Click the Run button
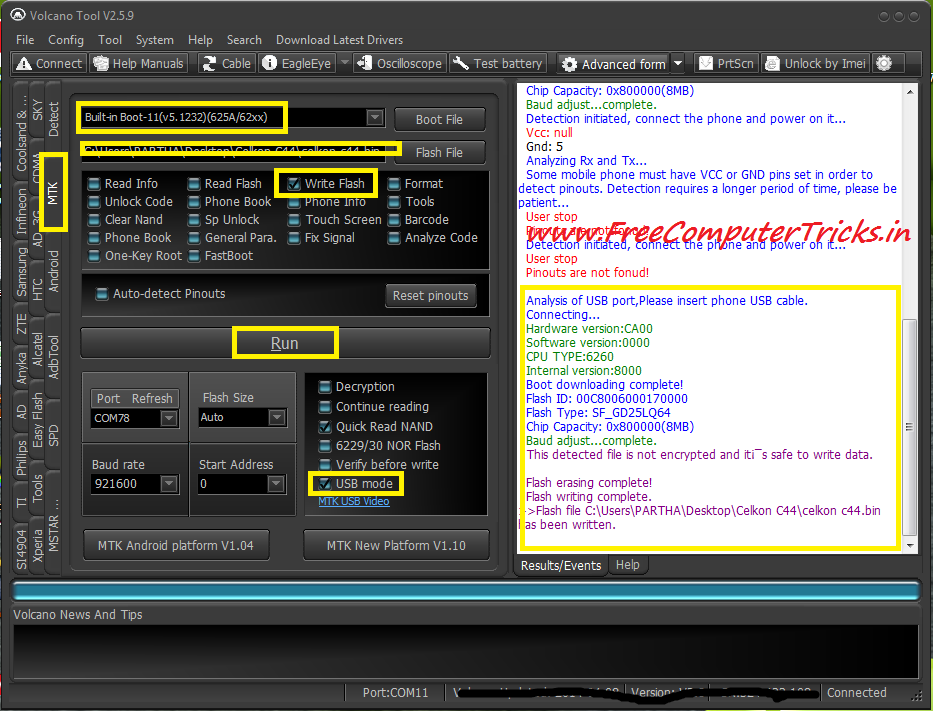The image size is (933, 711). pos(285,343)
